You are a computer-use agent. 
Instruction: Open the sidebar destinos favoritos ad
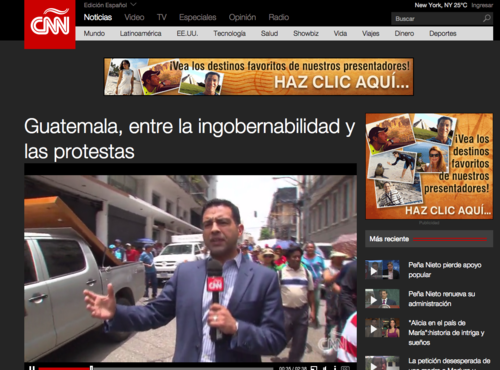(429, 166)
